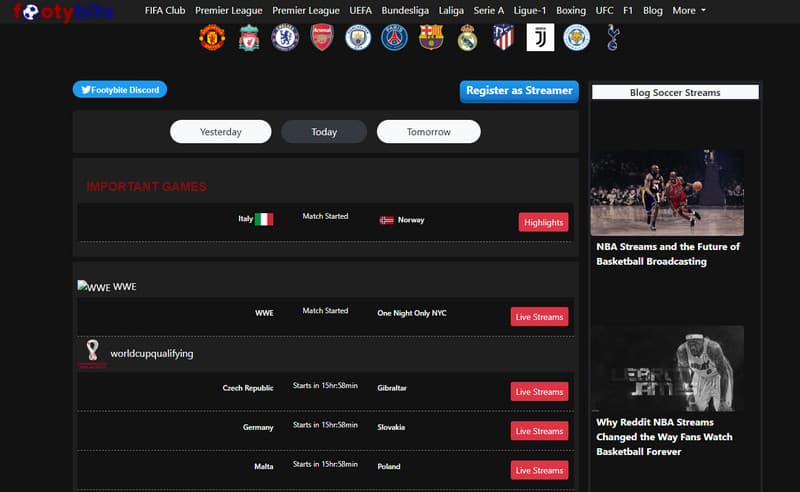Viewport: 800px width, 492px height.
Task: Select the Tottenham Hotspur cockerel logo
Action: point(612,38)
